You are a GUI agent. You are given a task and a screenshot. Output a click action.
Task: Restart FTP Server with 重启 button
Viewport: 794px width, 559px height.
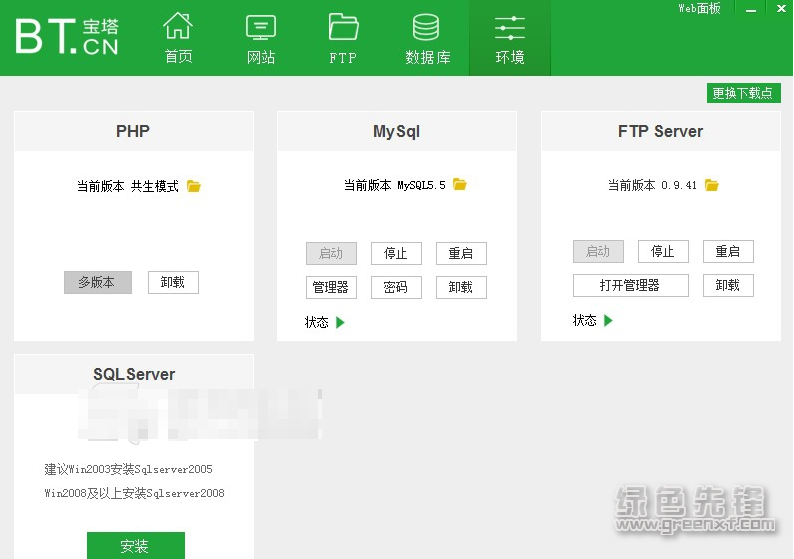728,251
